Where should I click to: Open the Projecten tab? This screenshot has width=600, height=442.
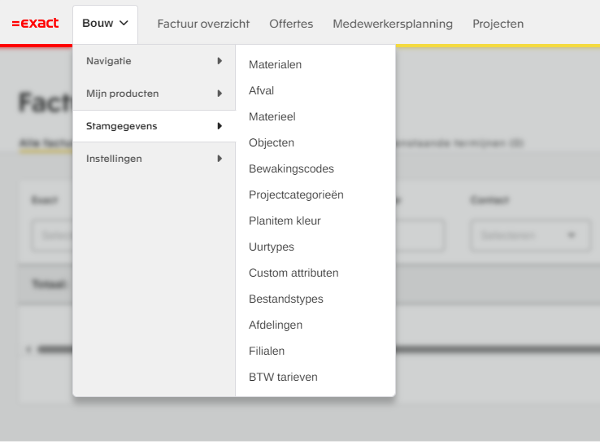pyautogui.click(x=498, y=23)
